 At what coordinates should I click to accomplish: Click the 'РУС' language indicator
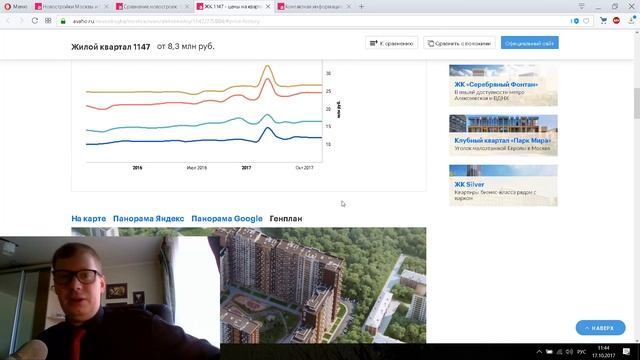[x=582, y=352]
